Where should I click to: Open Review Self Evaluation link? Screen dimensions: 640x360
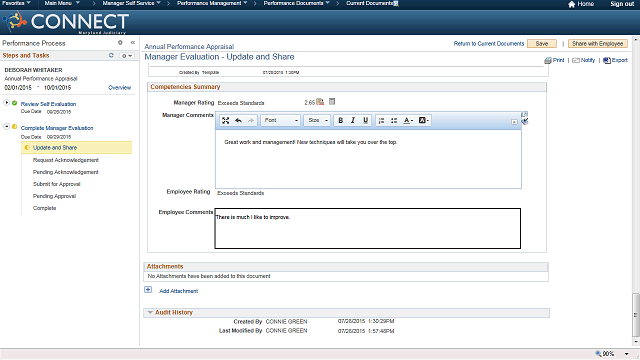click(48, 104)
